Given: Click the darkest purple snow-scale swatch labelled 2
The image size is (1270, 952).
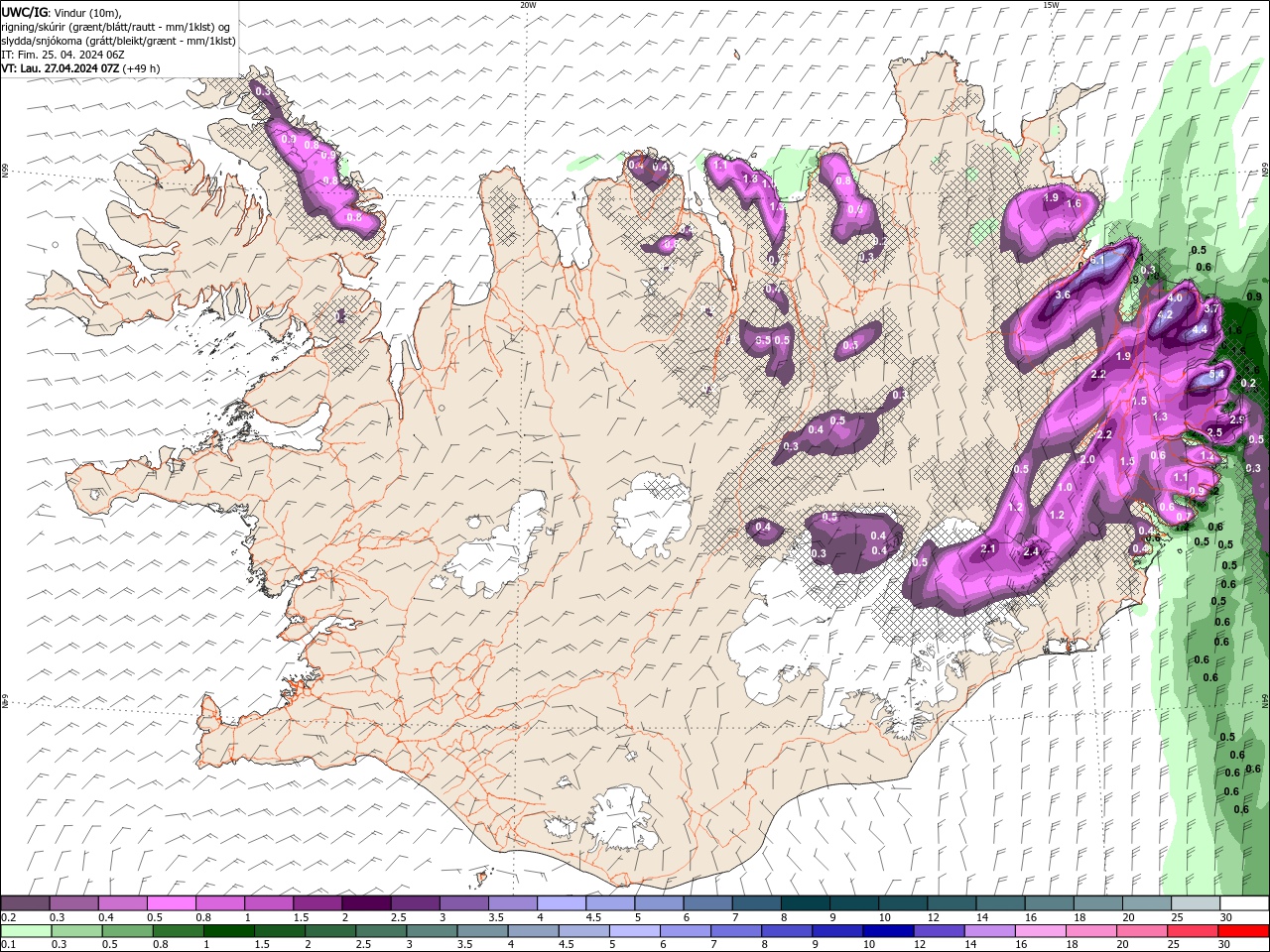Looking at the screenshot, I should click(x=366, y=903).
